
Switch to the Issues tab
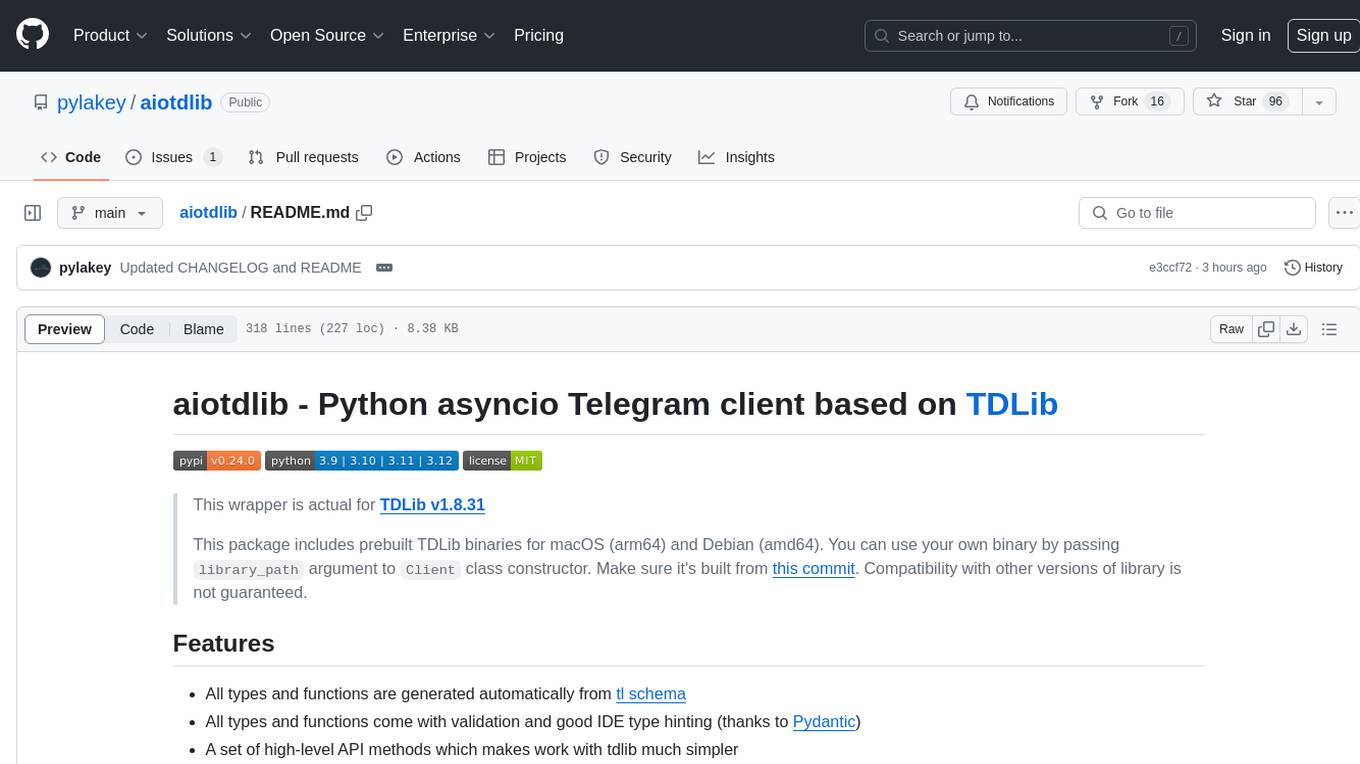(174, 157)
